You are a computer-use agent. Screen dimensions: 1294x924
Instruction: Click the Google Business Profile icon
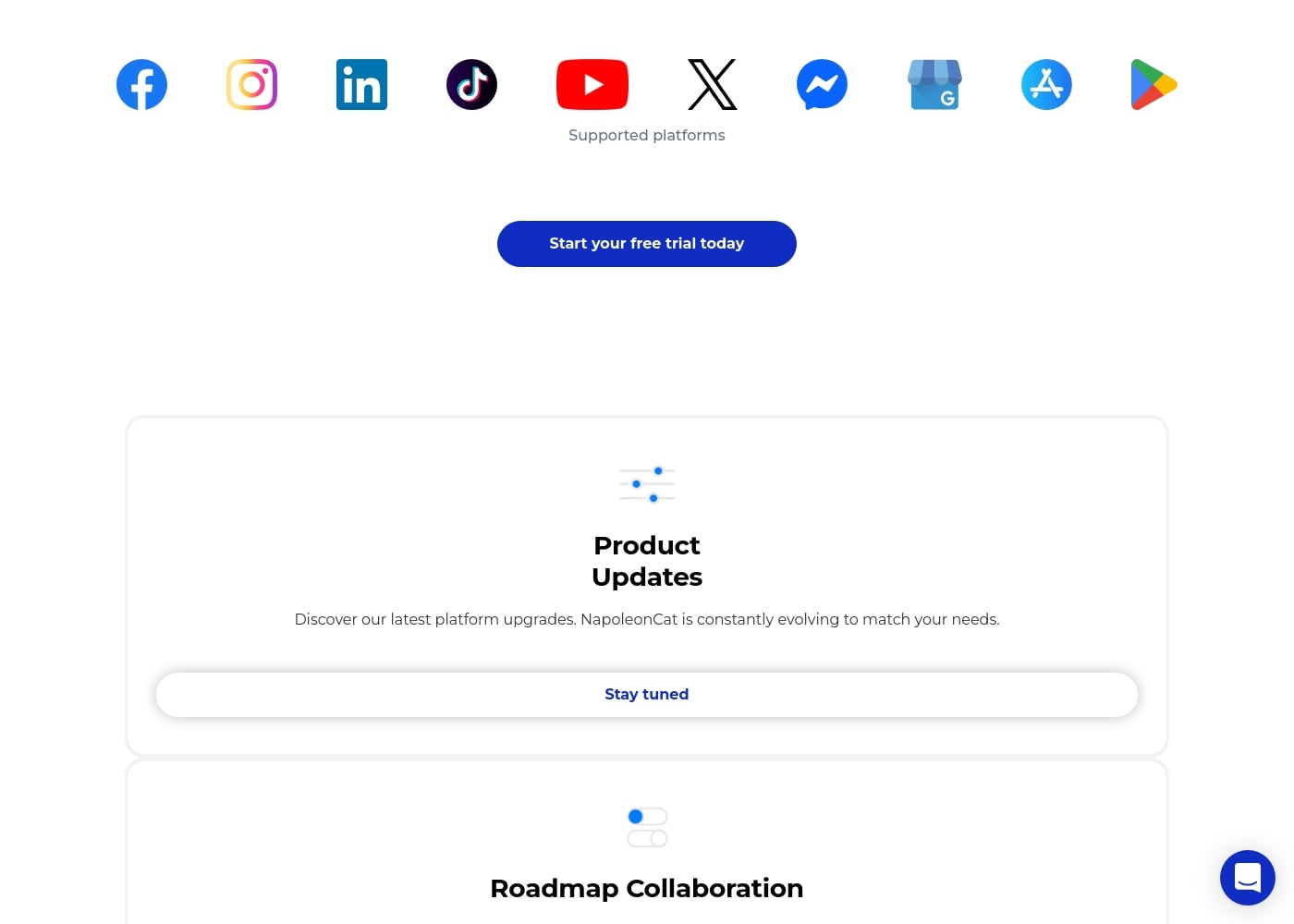click(934, 84)
